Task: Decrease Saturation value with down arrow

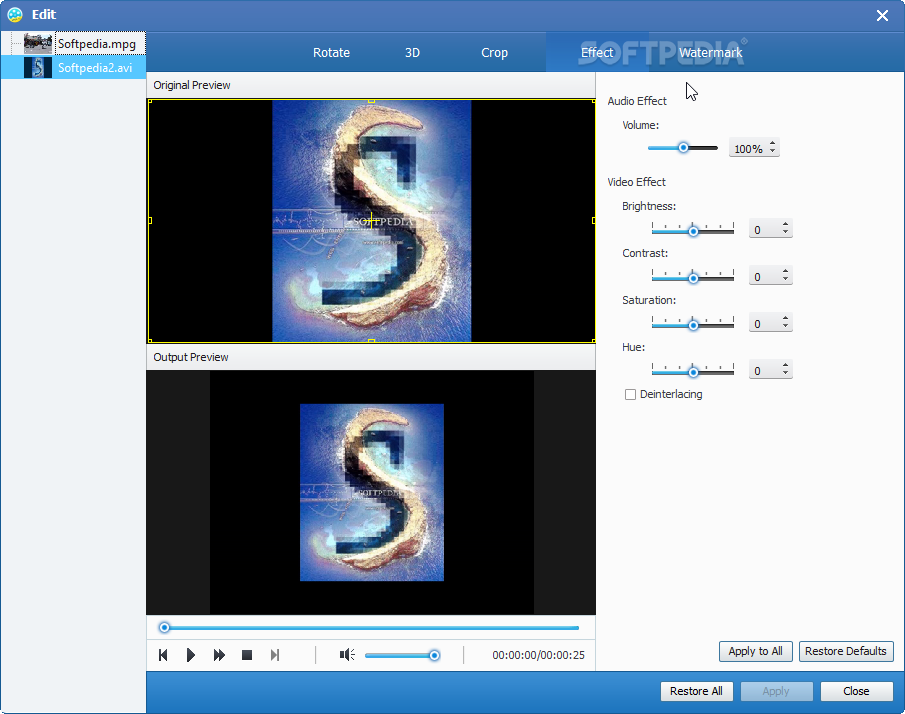Action: 786,327
